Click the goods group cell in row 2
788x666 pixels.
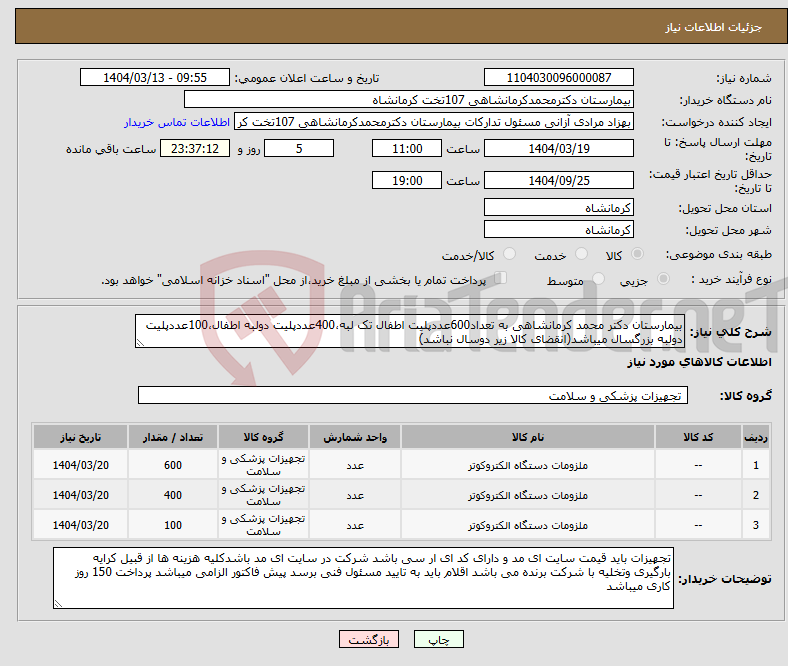coord(263,495)
